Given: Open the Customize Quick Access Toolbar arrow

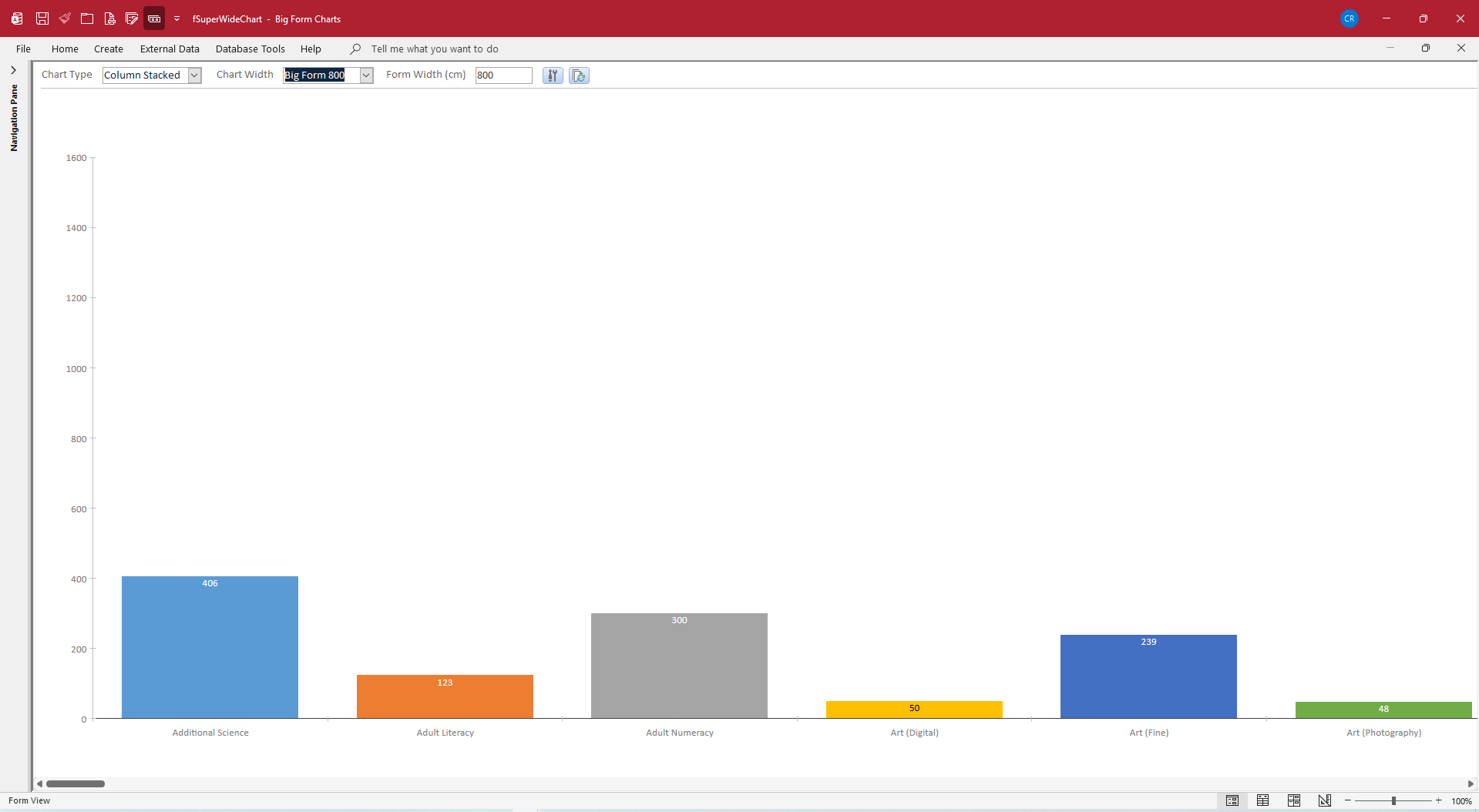Looking at the screenshot, I should tap(176, 18).
